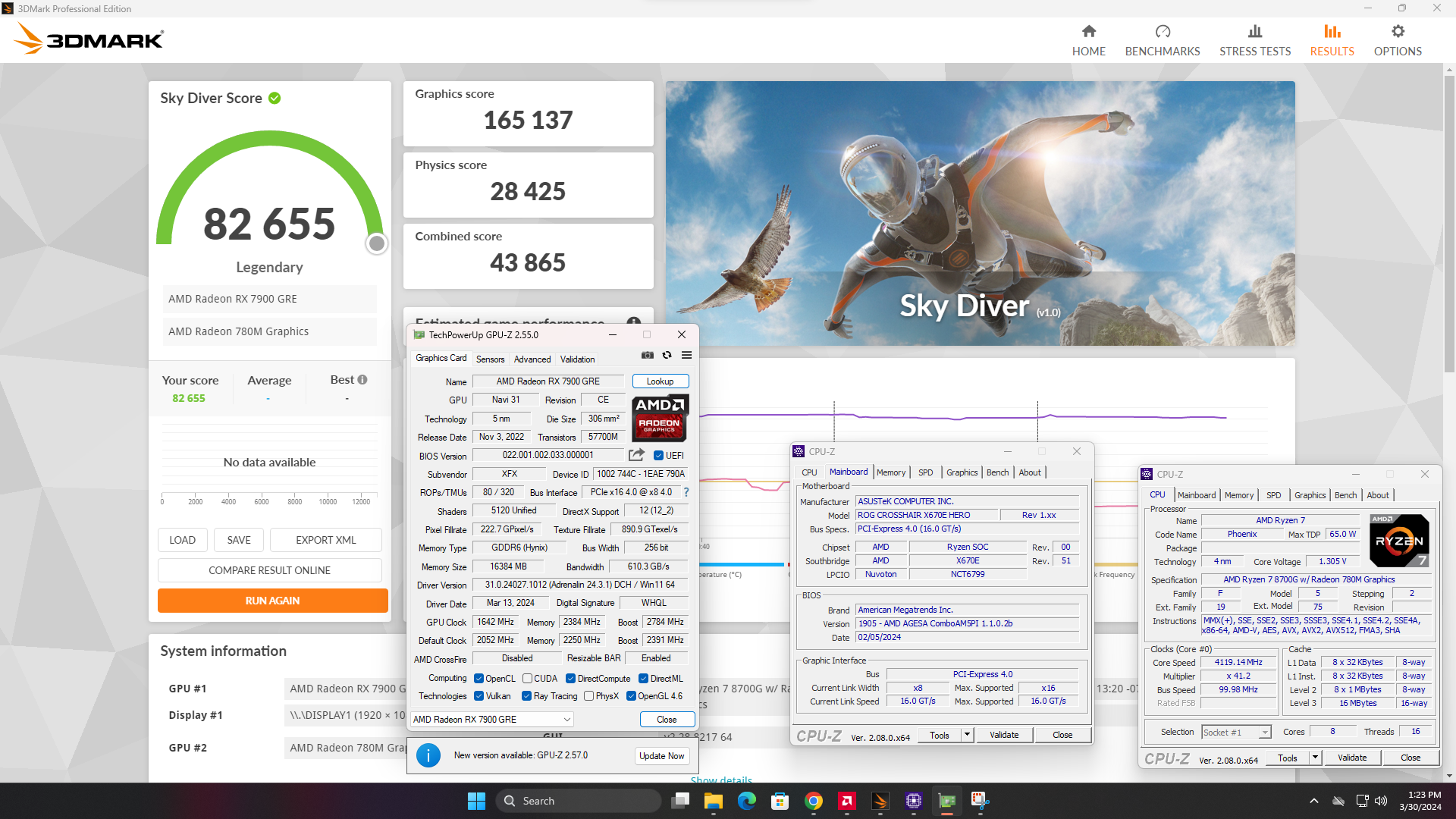The width and height of the screenshot is (1456, 819).
Task: Click the AMD Radeon logo in GPU-Z
Action: (x=659, y=418)
